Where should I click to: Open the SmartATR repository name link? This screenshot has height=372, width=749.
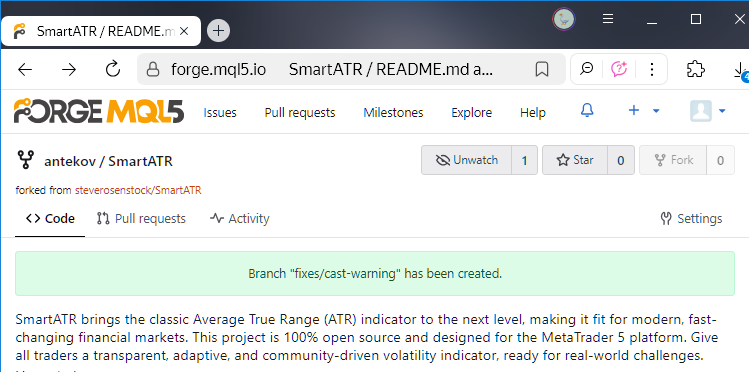click(x=140, y=161)
